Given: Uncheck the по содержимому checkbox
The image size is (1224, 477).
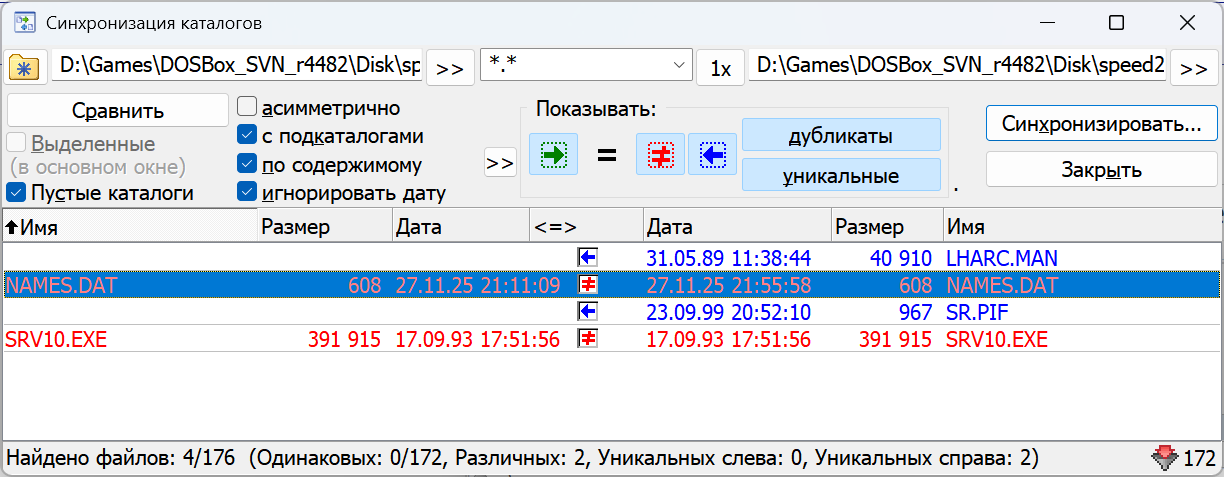Looking at the screenshot, I should tap(246, 164).
